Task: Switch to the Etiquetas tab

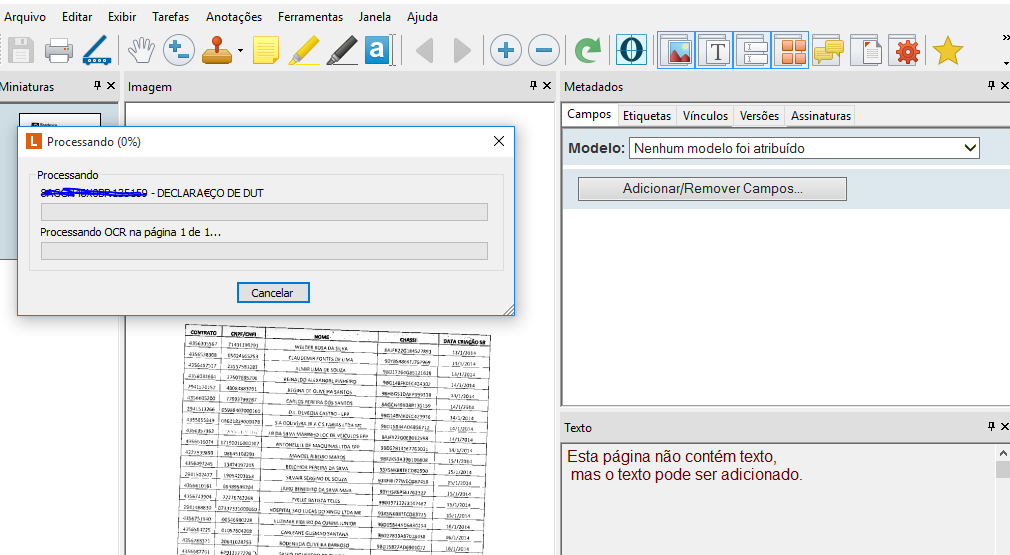Action: 647,115
